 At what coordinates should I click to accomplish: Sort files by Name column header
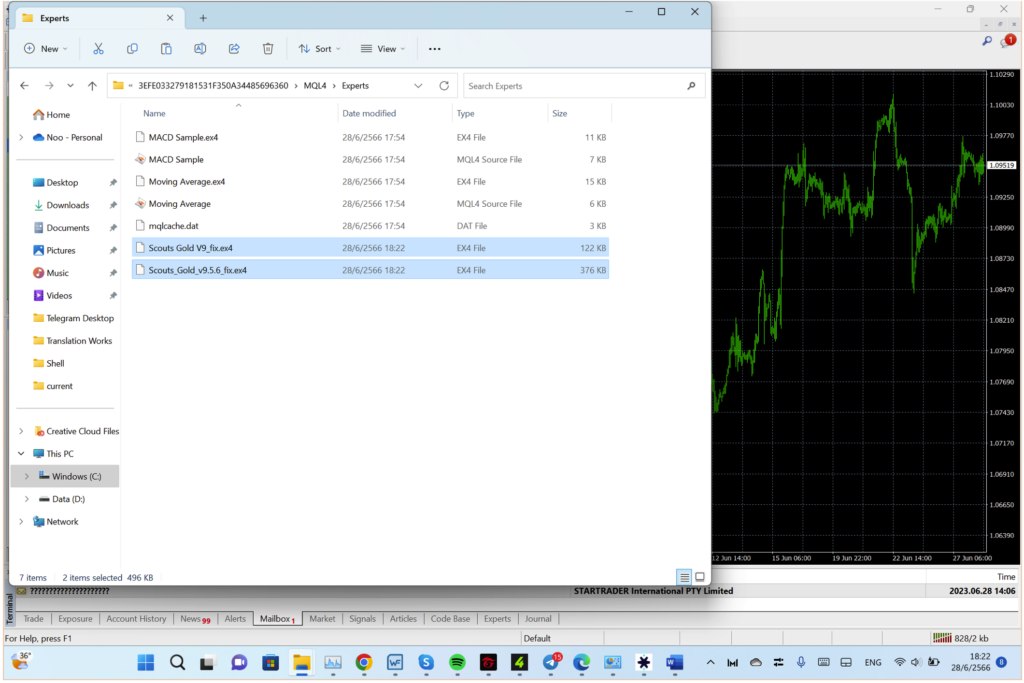(x=154, y=113)
